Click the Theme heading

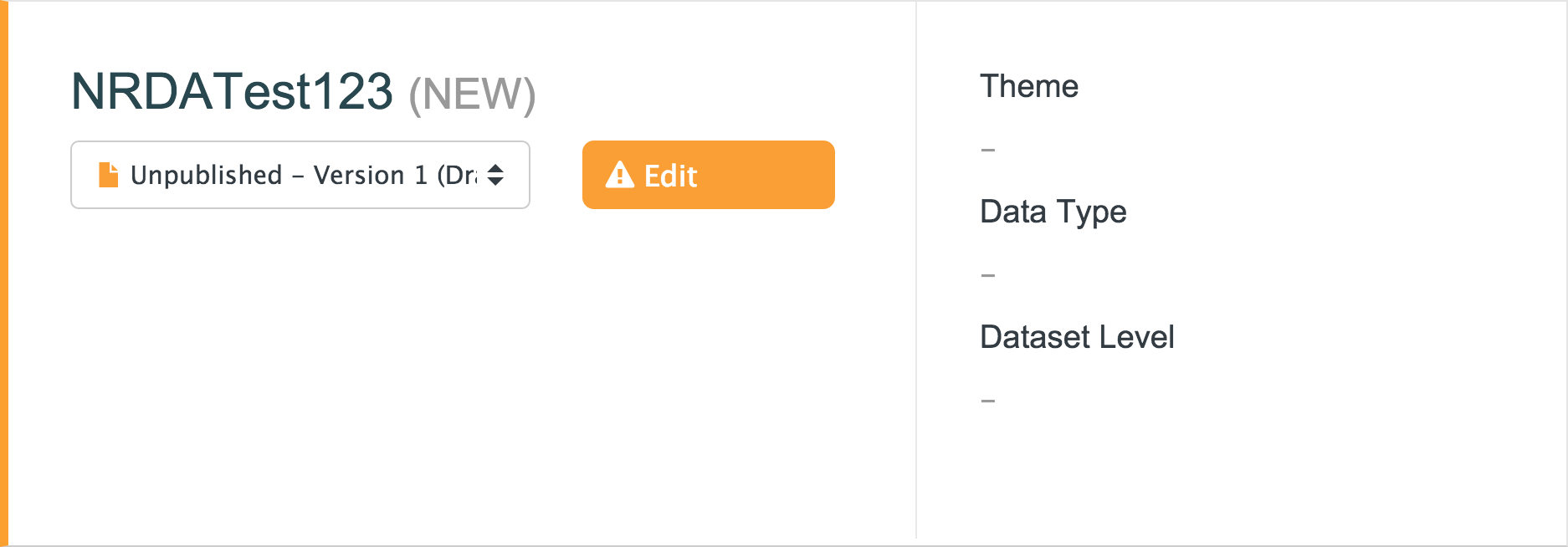(x=1028, y=86)
